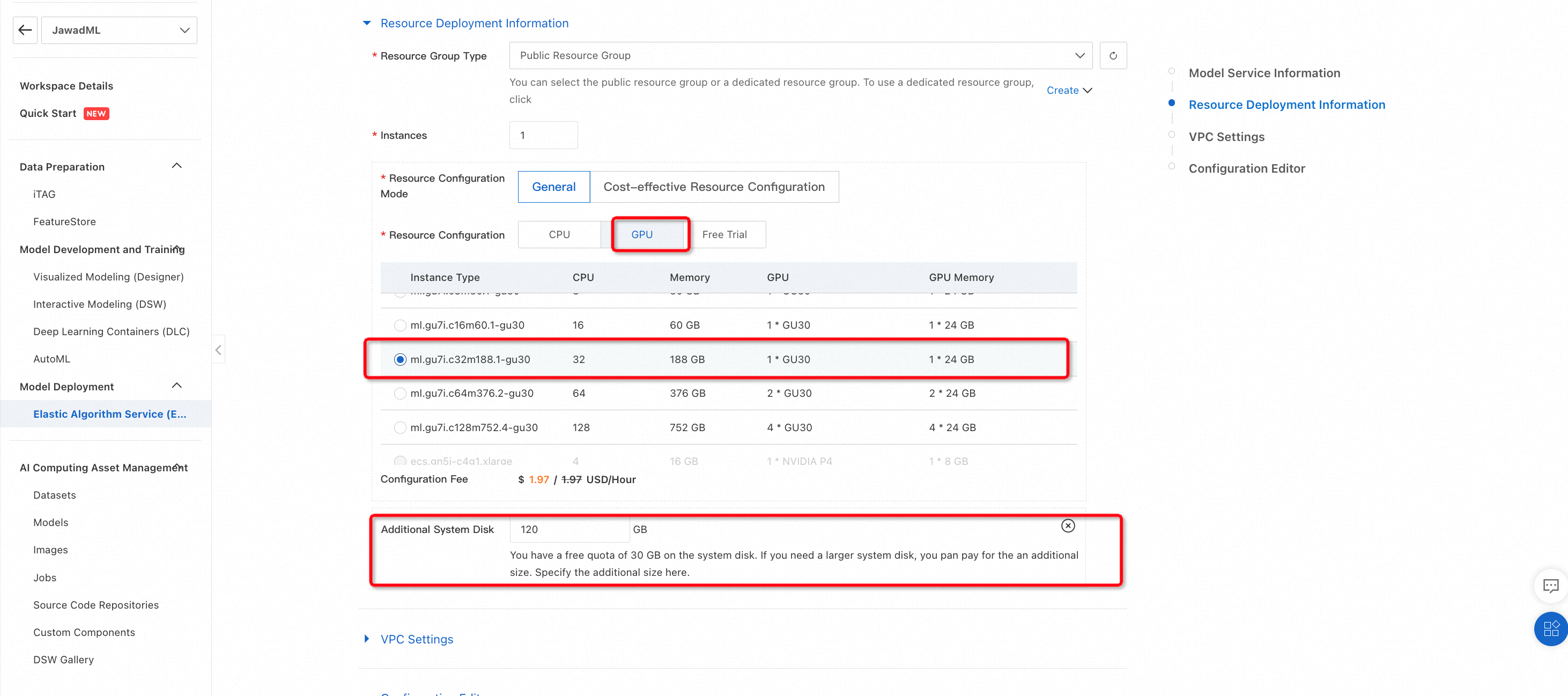This screenshot has height=696, width=1568.
Task: Click the GPU Memory column header
Action: 960,277
